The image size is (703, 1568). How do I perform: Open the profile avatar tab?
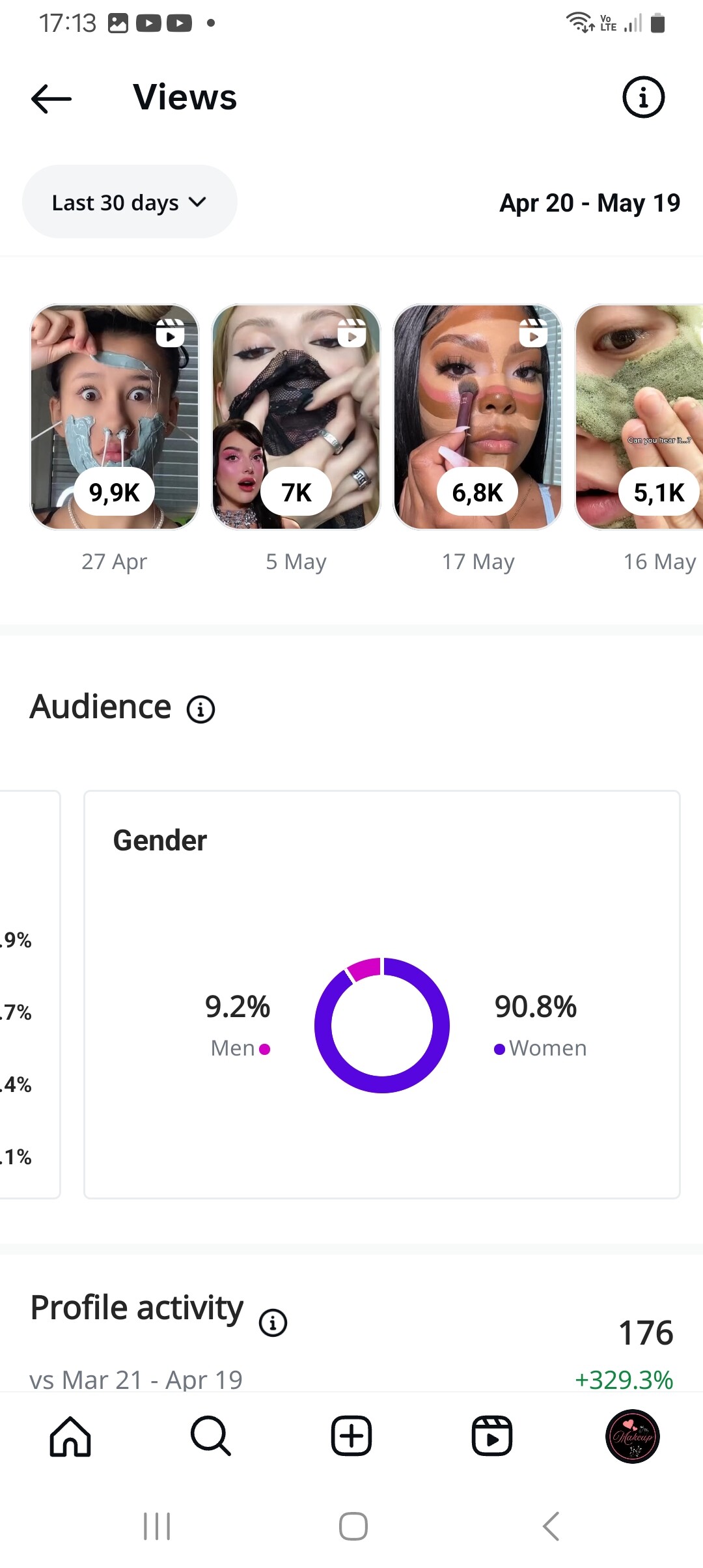click(633, 1436)
